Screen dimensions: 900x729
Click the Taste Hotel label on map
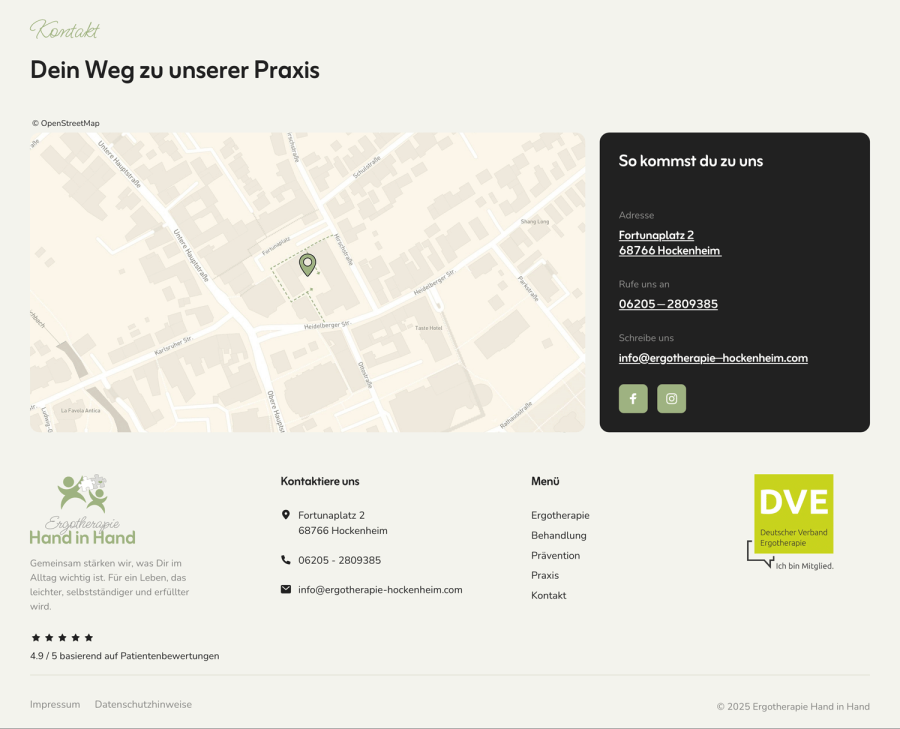pos(428,328)
